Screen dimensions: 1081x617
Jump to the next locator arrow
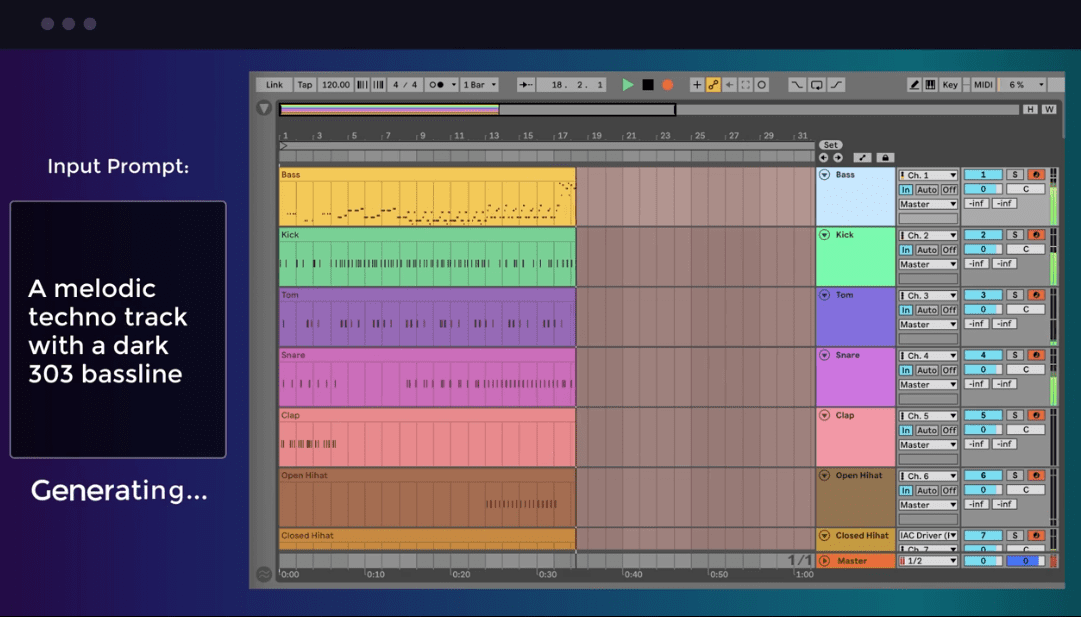pyautogui.click(x=838, y=158)
